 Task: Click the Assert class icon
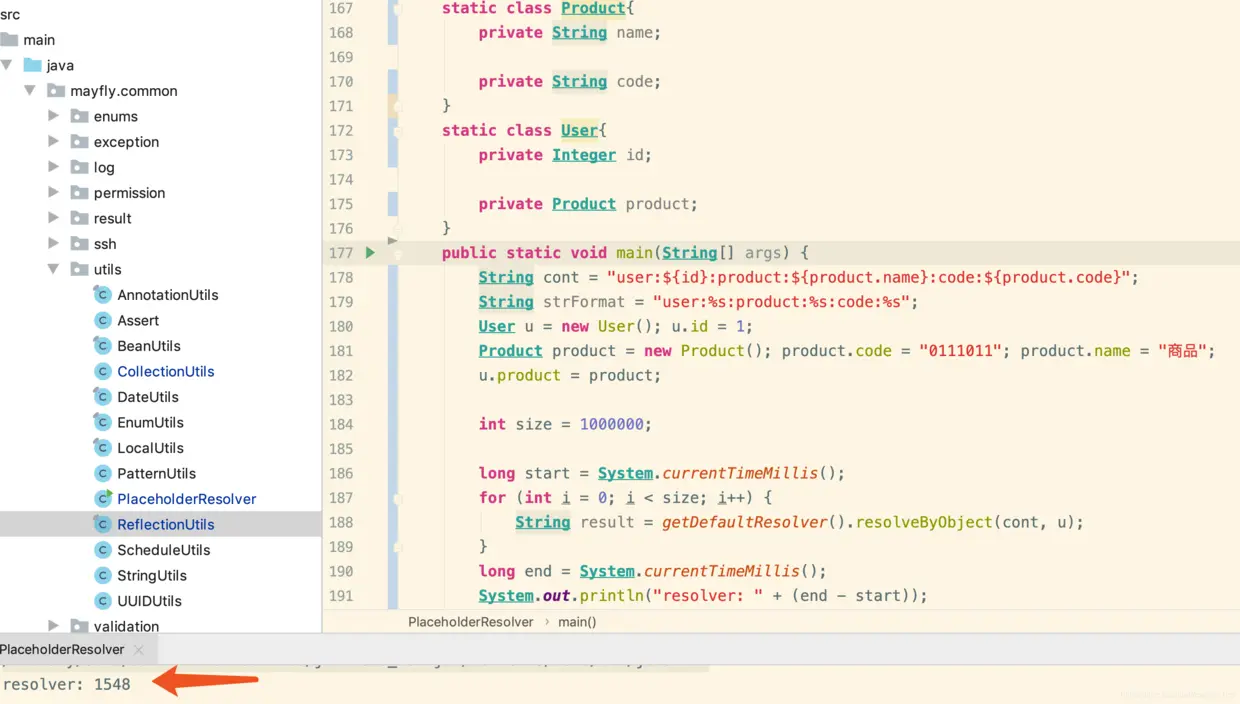click(x=102, y=320)
